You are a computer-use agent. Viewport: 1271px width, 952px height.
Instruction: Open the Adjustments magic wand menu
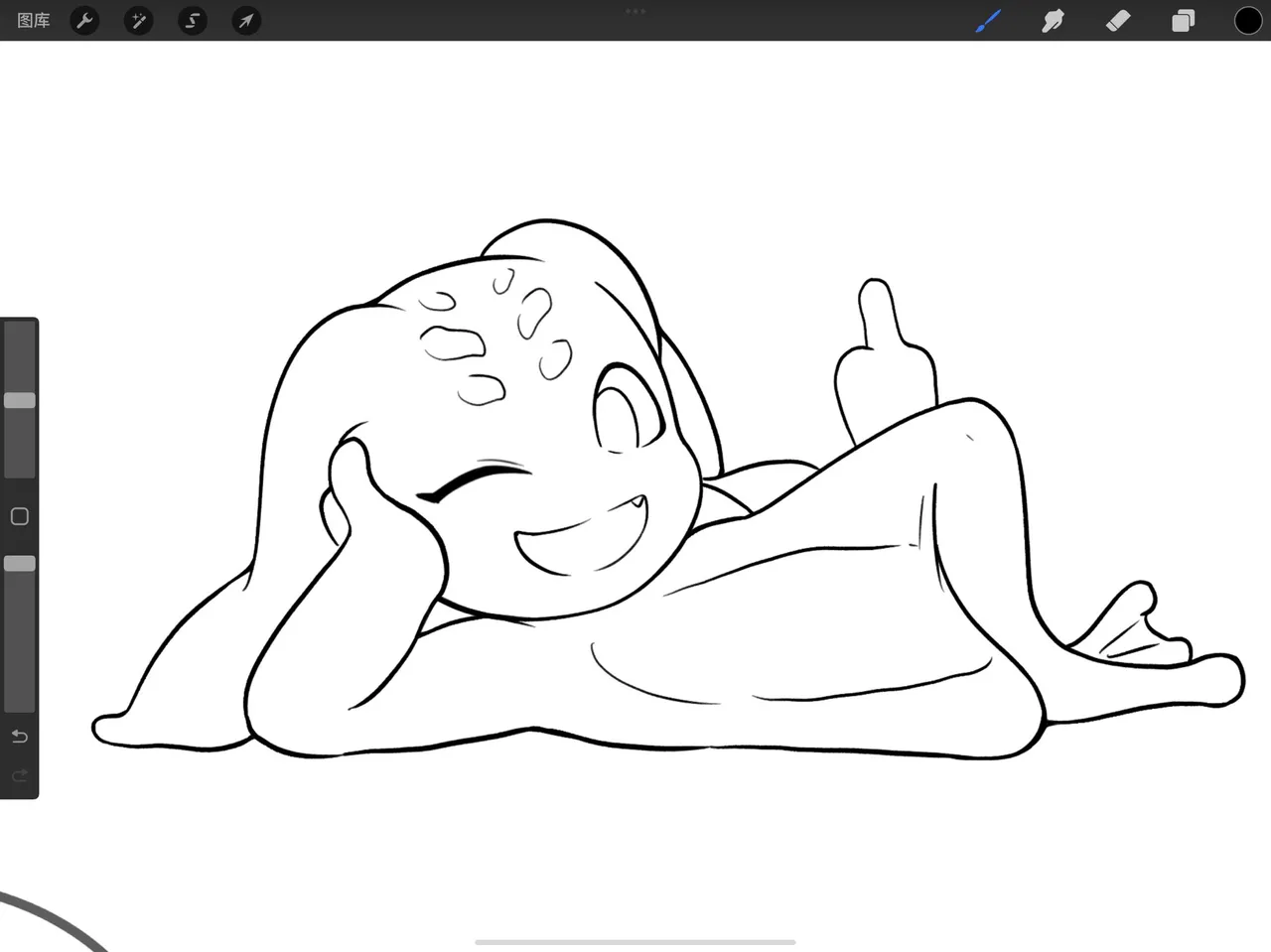pos(139,20)
